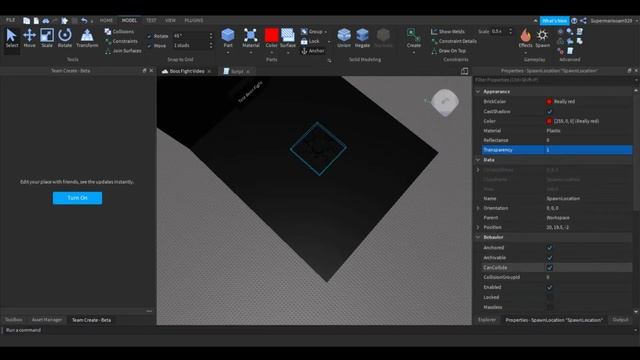Switch to the Toolbox panel tab
640x360 pixels.
coord(13,320)
